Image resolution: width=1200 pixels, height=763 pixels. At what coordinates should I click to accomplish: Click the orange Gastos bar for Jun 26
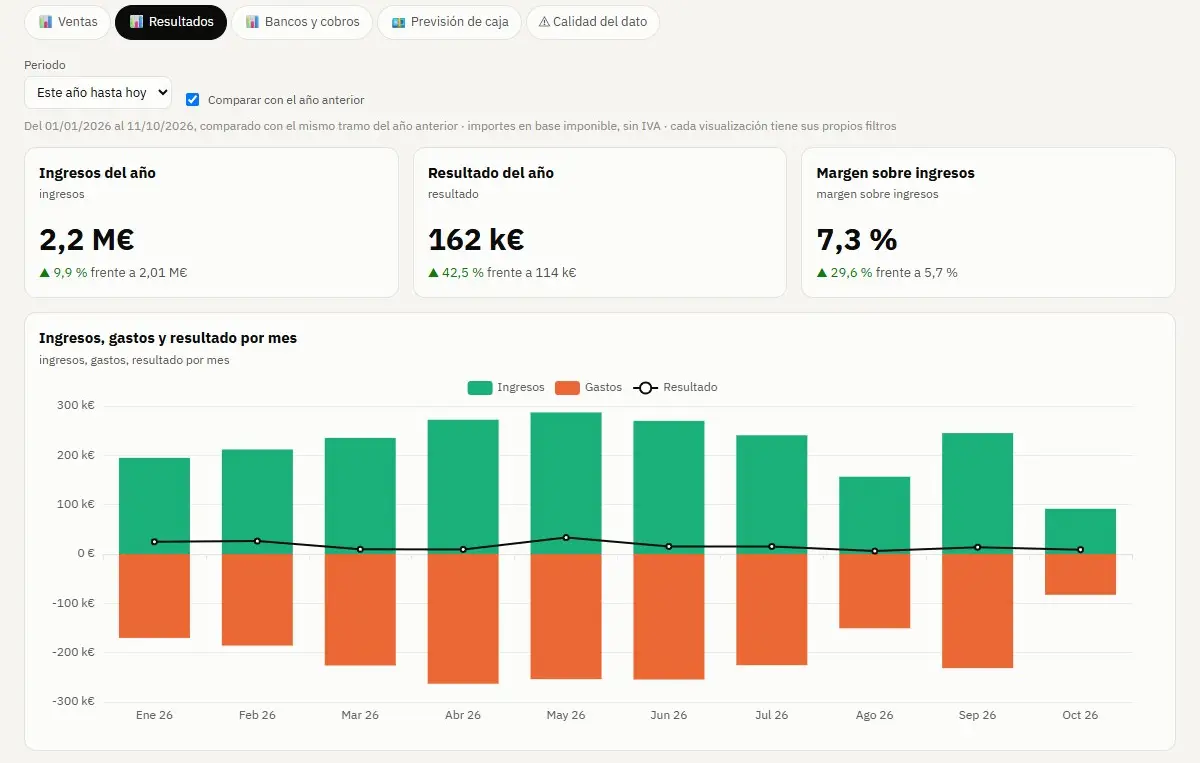669,617
